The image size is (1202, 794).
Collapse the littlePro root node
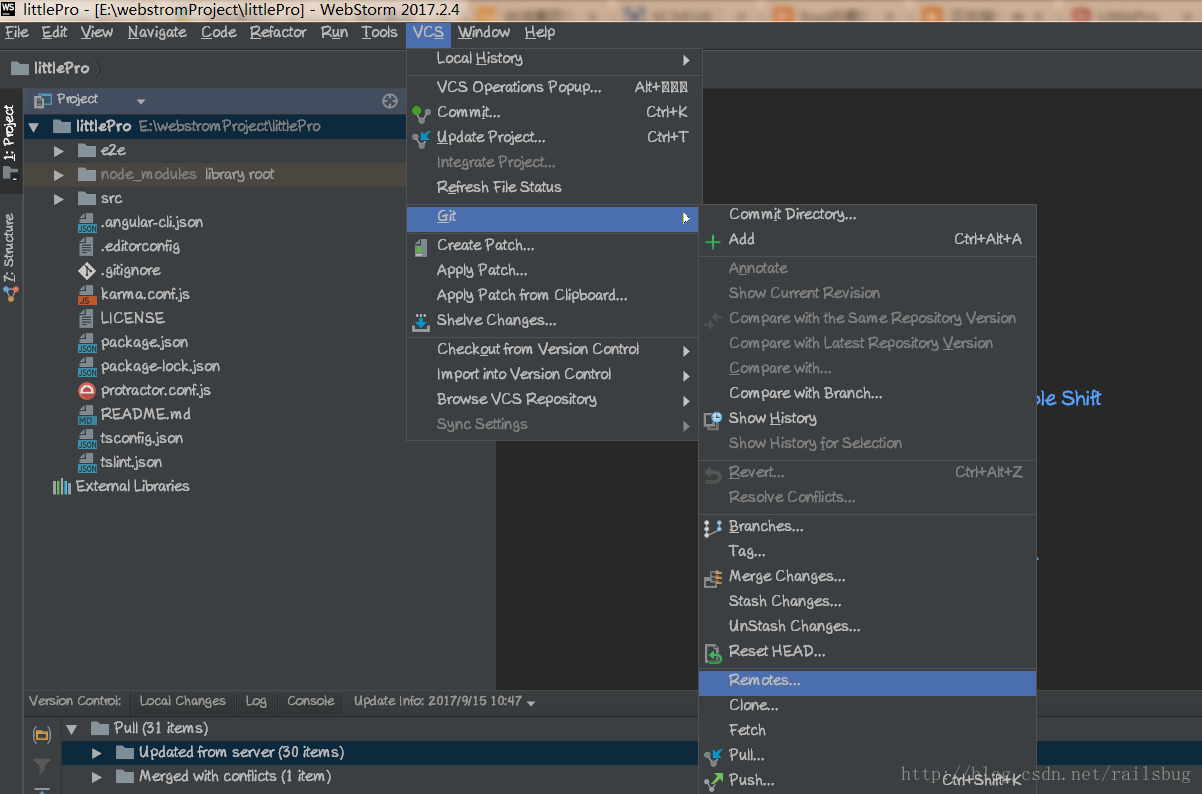coord(35,127)
